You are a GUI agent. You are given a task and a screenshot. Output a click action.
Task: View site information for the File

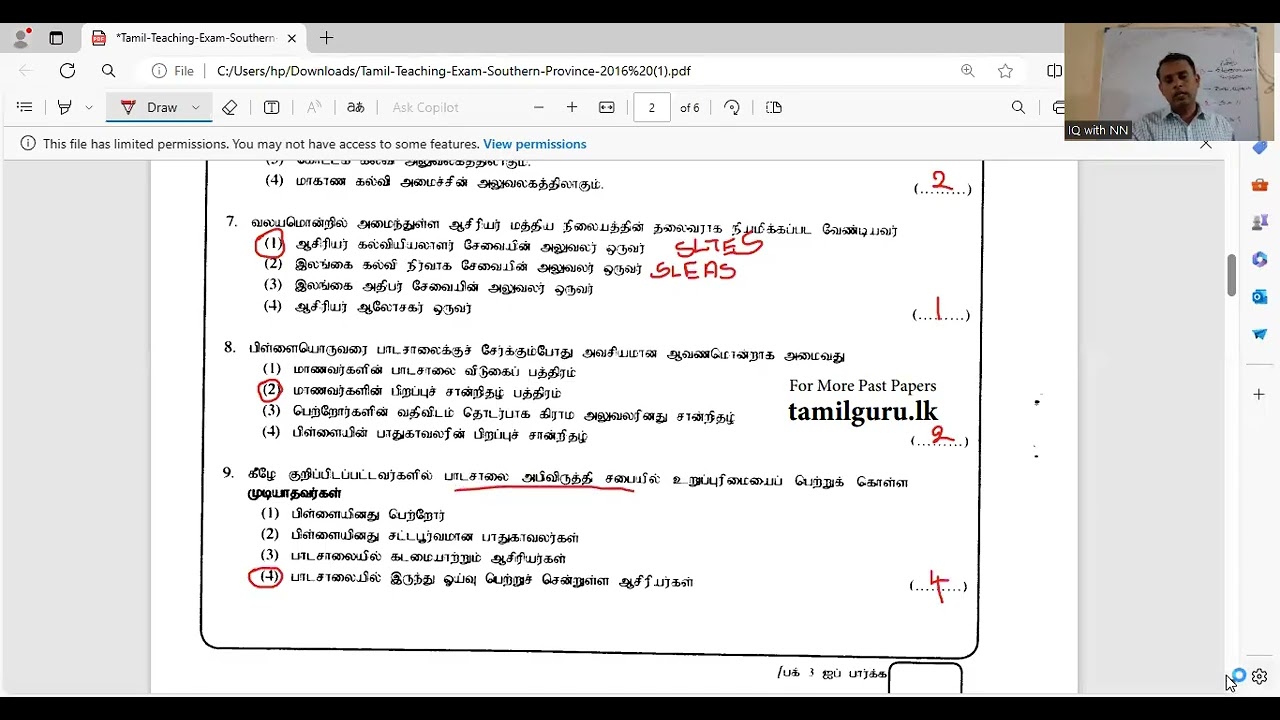[173, 71]
